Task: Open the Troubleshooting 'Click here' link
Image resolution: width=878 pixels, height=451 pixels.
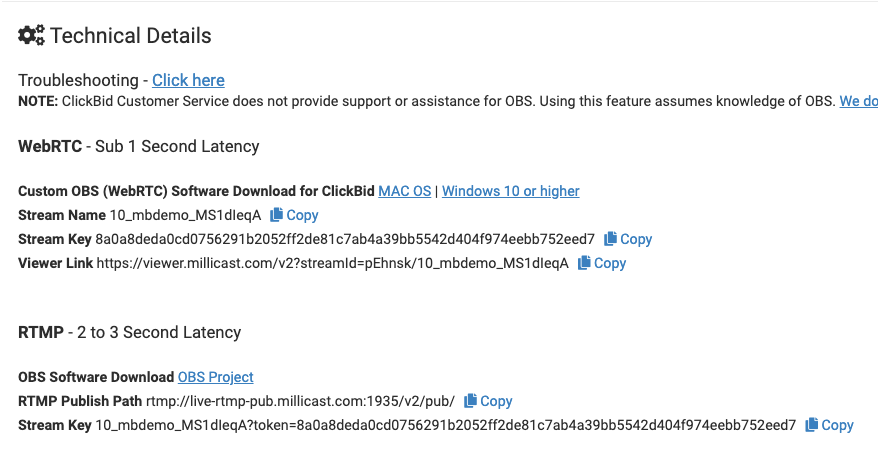Action: click(188, 80)
